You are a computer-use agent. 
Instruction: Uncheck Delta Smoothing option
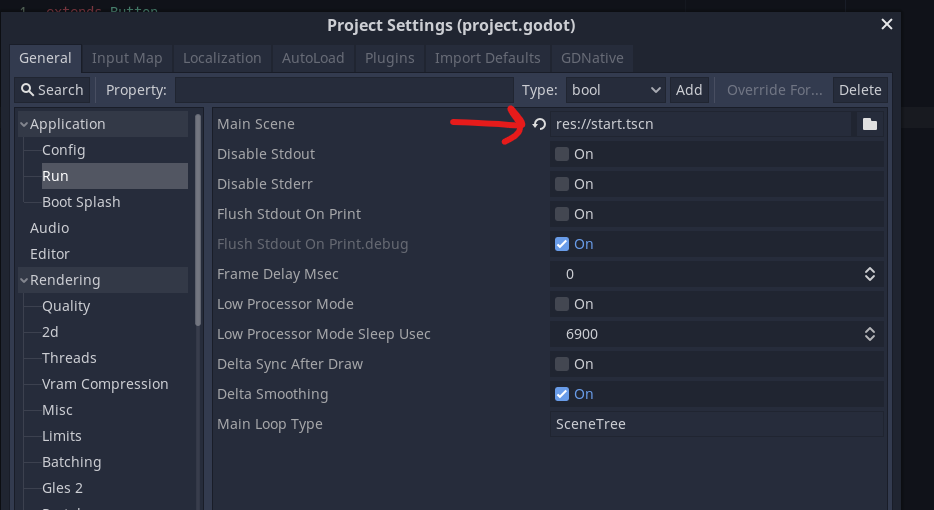pyautogui.click(x=562, y=394)
